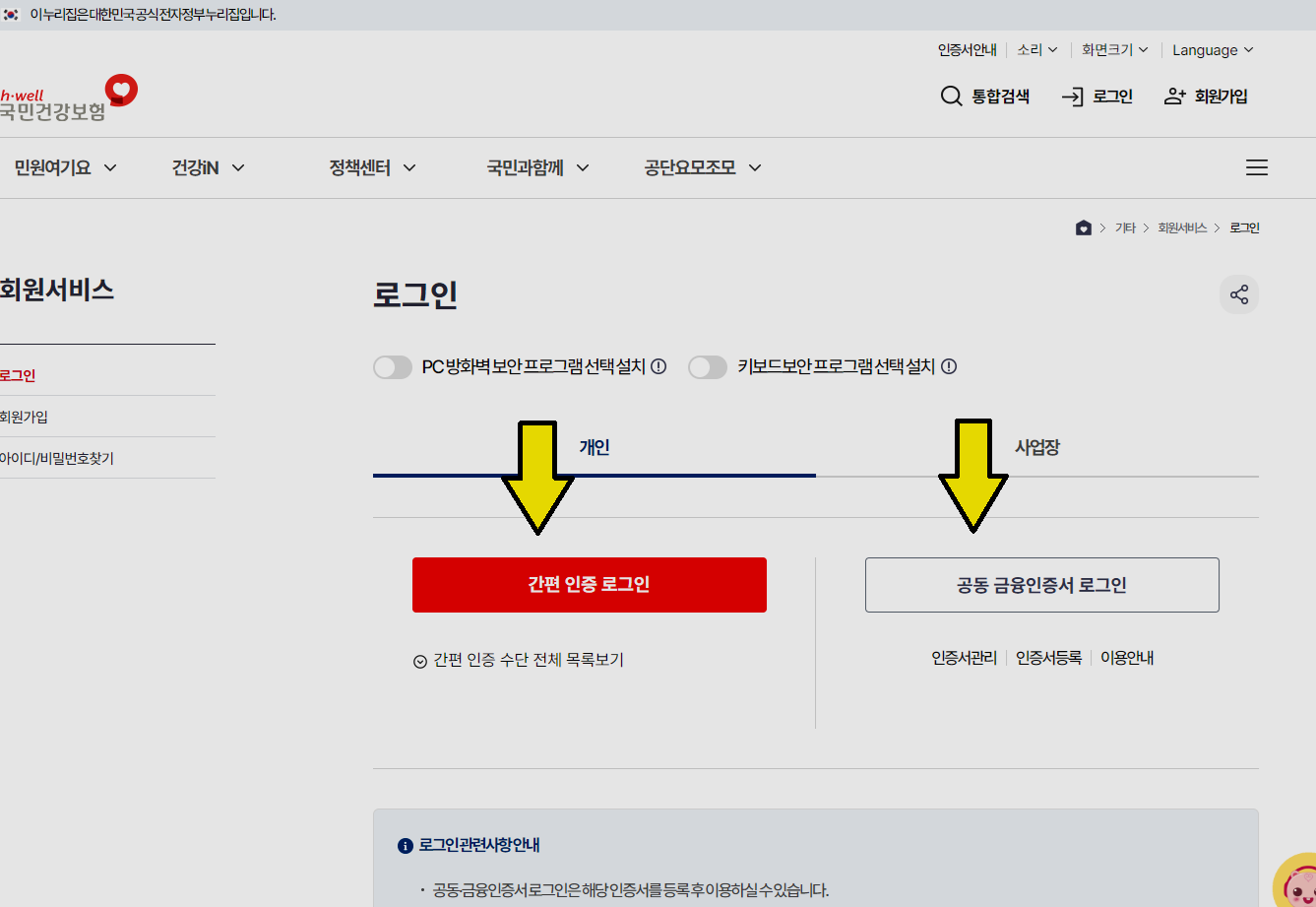This screenshot has height=907, width=1316.
Task: Open the 소리 dropdown
Action: point(1032,49)
